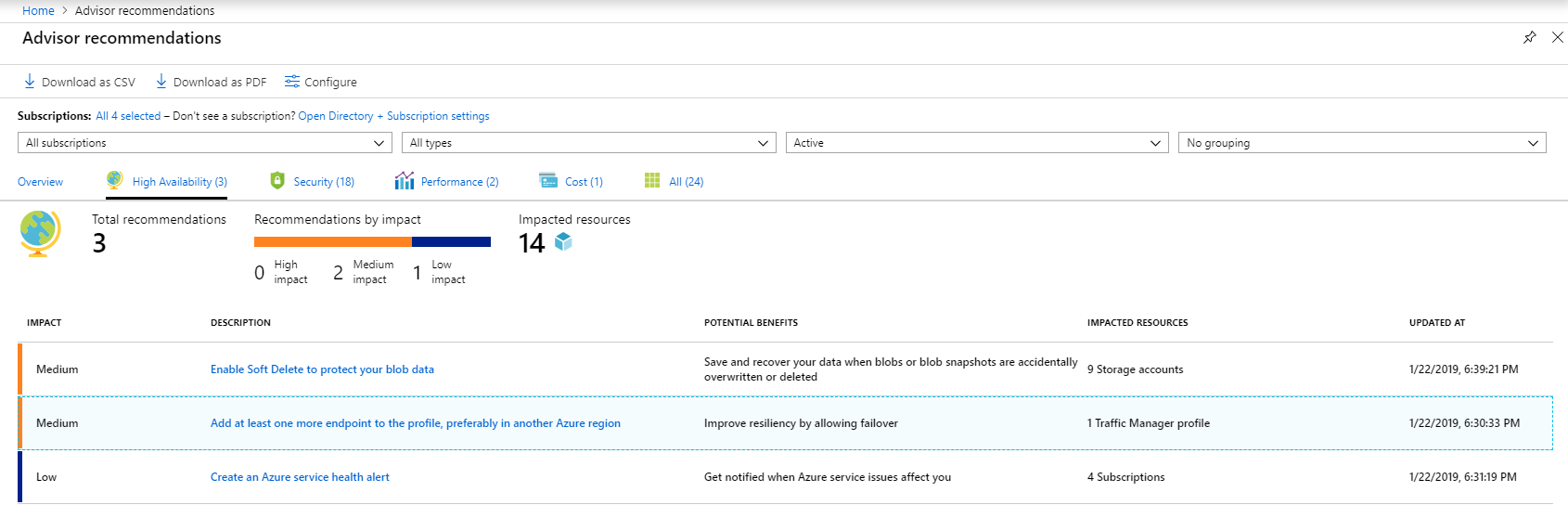
Task: Open the All subscriptions dropdown
Action: pyautogui.click(x=204, y=143)
